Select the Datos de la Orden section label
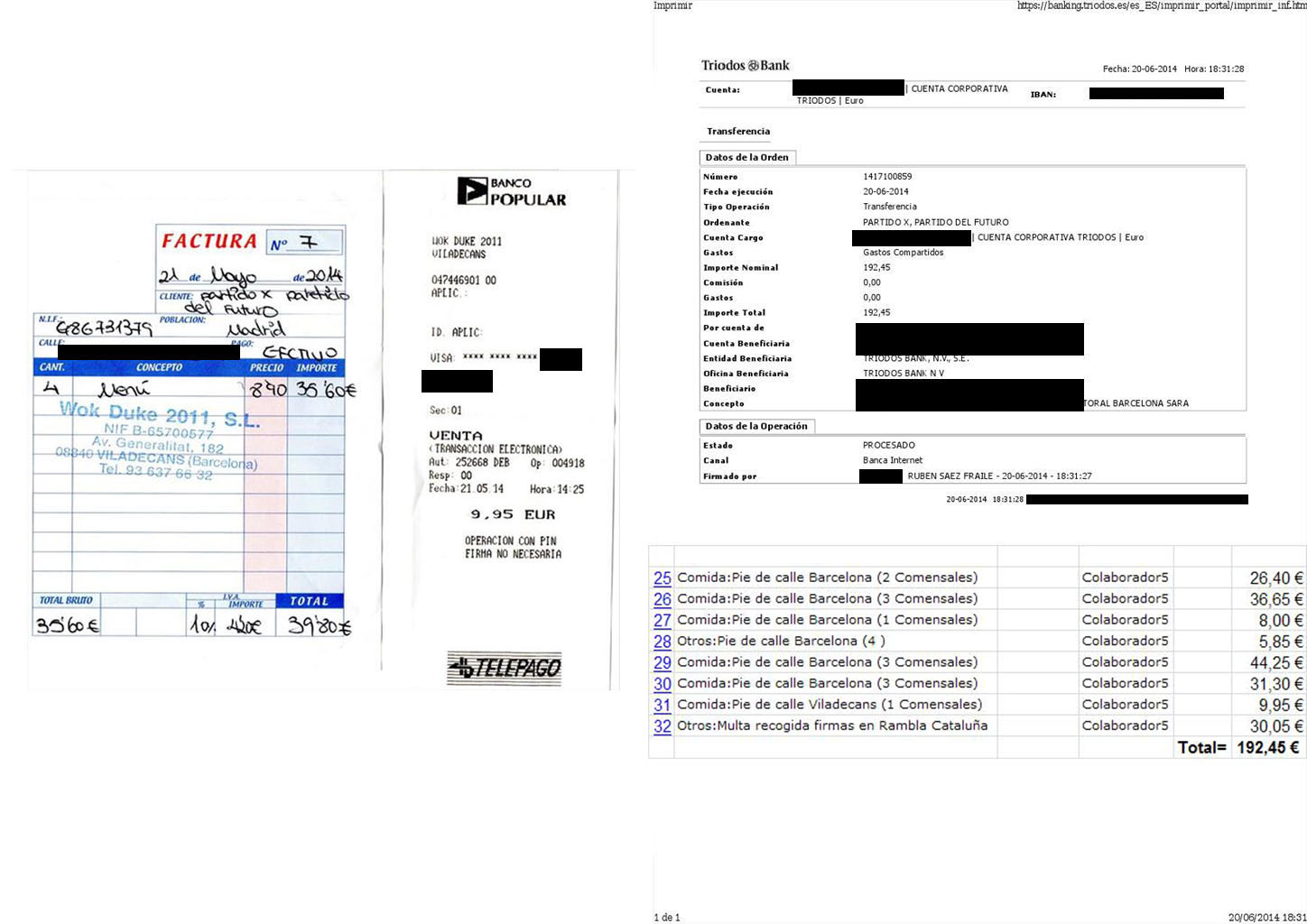Image resolution: width=1307 pixels, height=924 pixels. [x=746, y=157]
